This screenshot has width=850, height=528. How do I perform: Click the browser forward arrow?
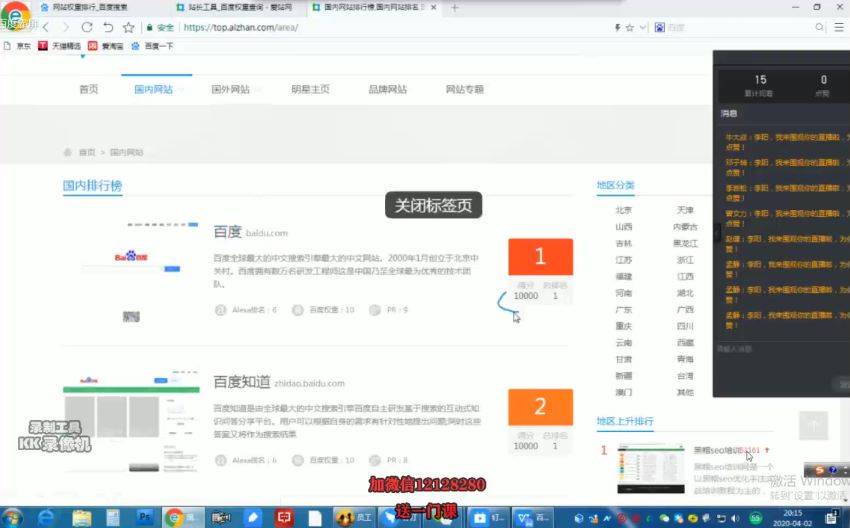[66, 27]
